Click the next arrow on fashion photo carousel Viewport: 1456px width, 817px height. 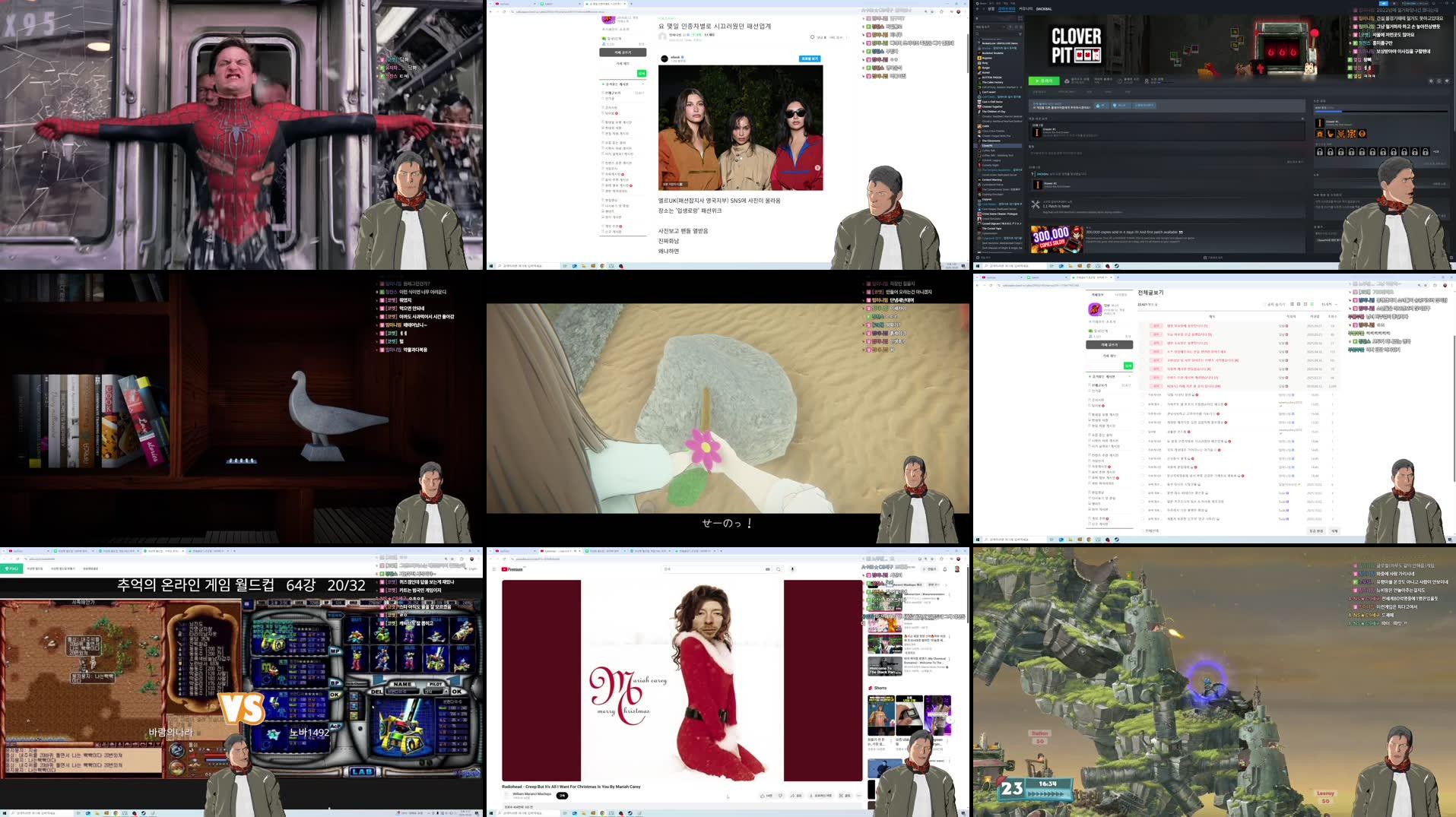coord(817,168)
